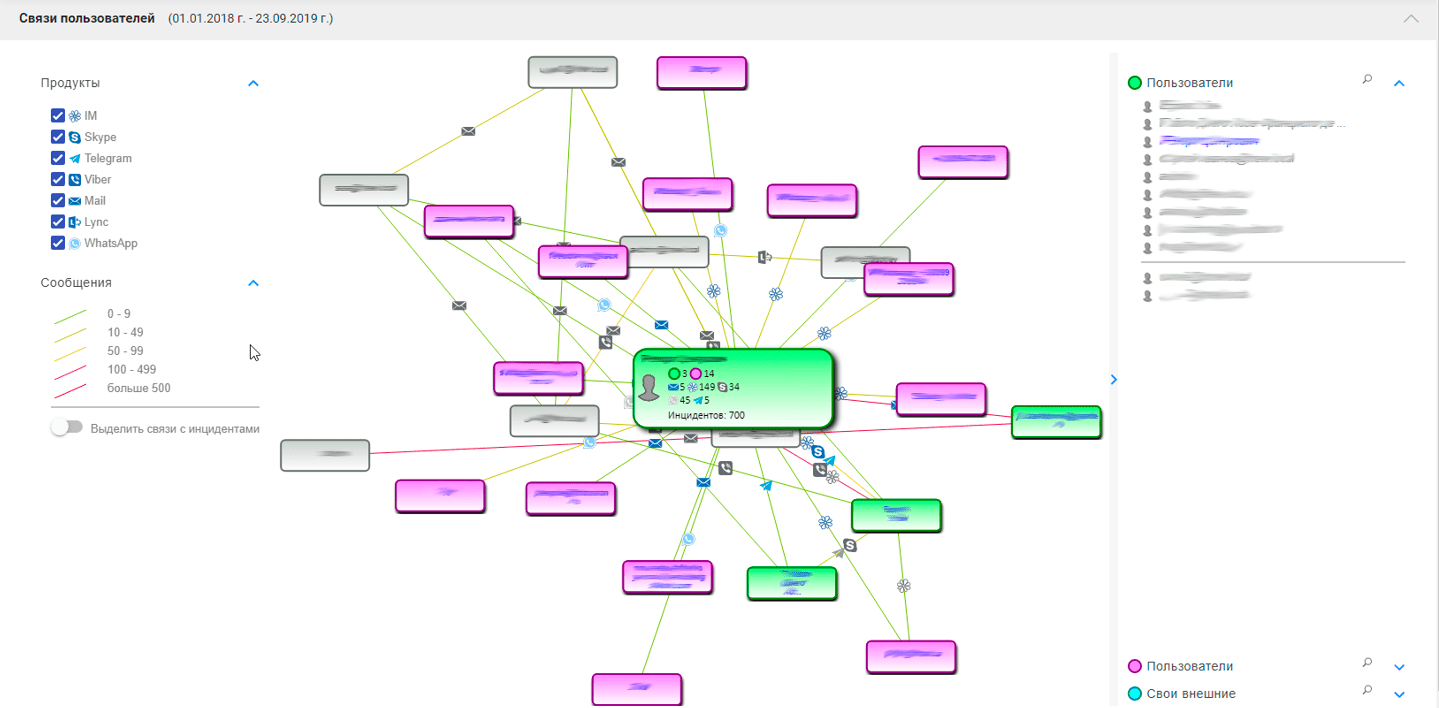Select the central node with Инцидентов: 700
The width and height of the screenshot is (1439, 708).
point(733,388)
